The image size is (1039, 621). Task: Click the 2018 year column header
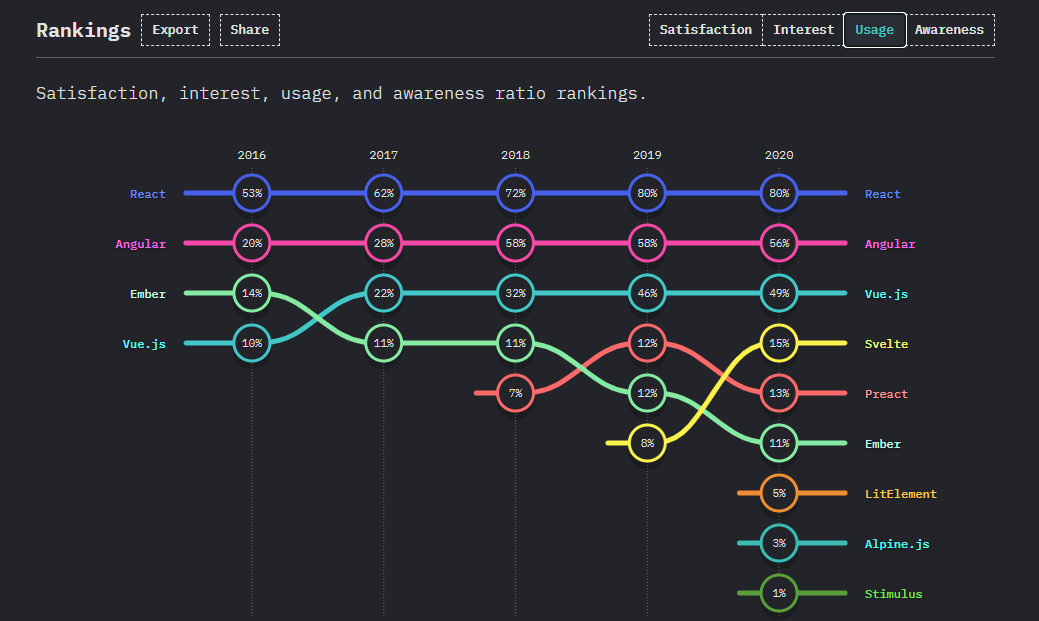tap(516, 155)
